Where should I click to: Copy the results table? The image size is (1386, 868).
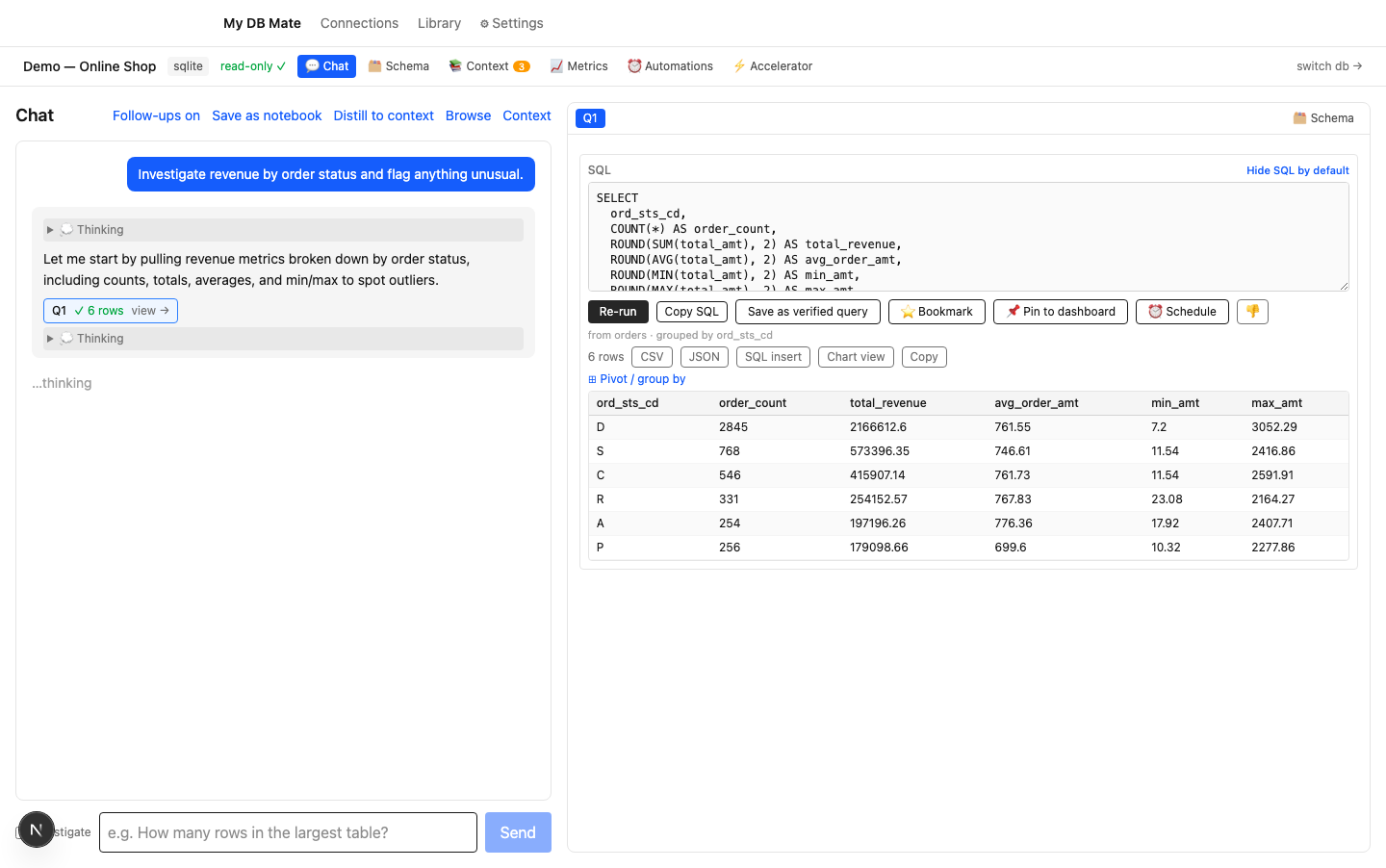pos(924,357)
